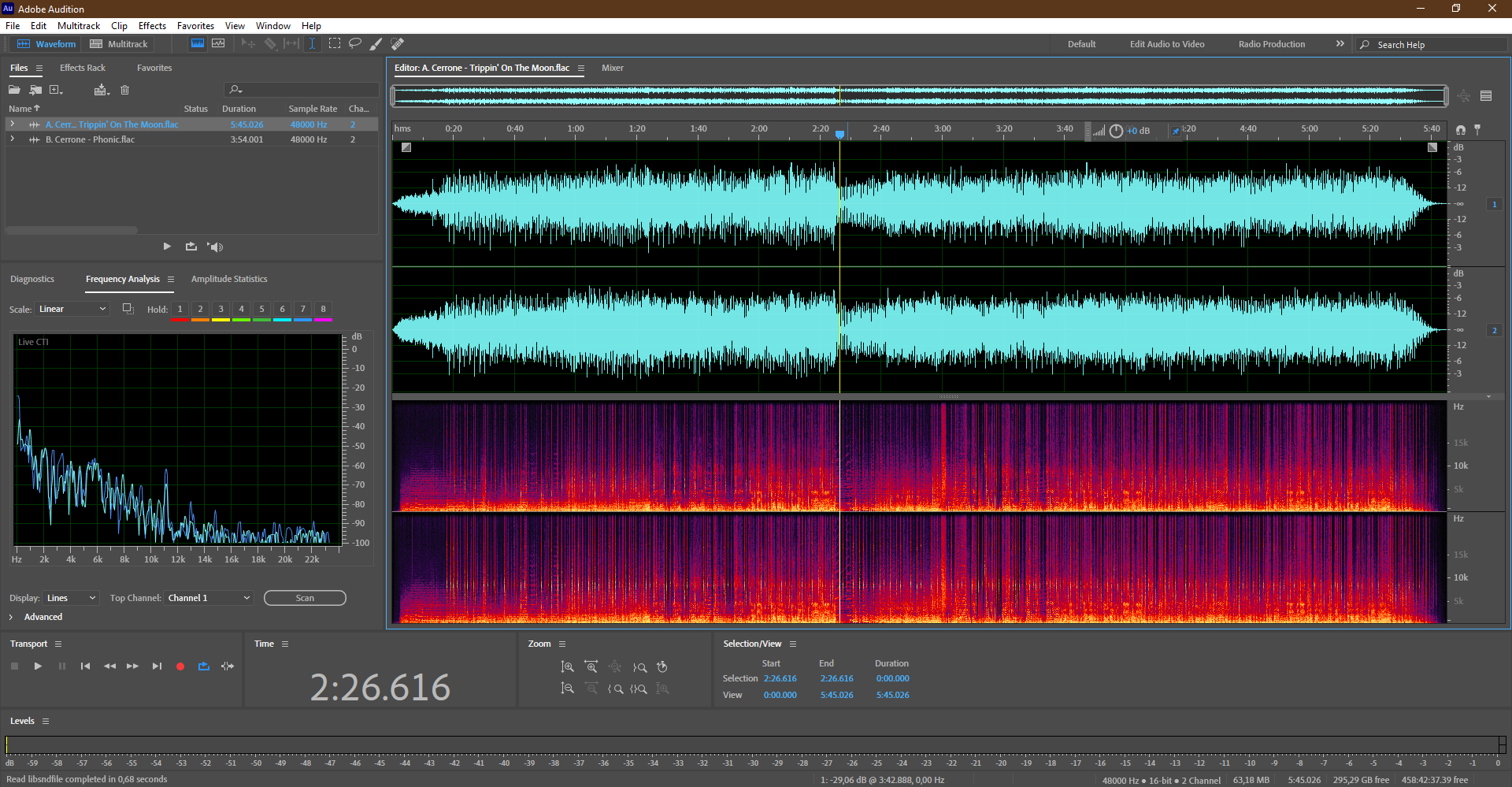Image resolution: width=1512 pixels, height=787 pixels.
Task: Click the Files panel horizontal scrollbar
Action: point(72,230)
